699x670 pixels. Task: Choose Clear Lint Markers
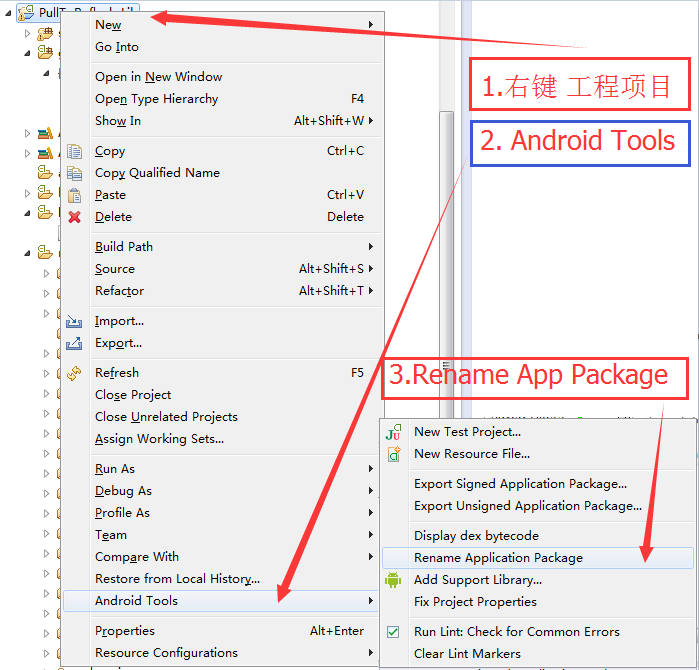coord(538,654)
